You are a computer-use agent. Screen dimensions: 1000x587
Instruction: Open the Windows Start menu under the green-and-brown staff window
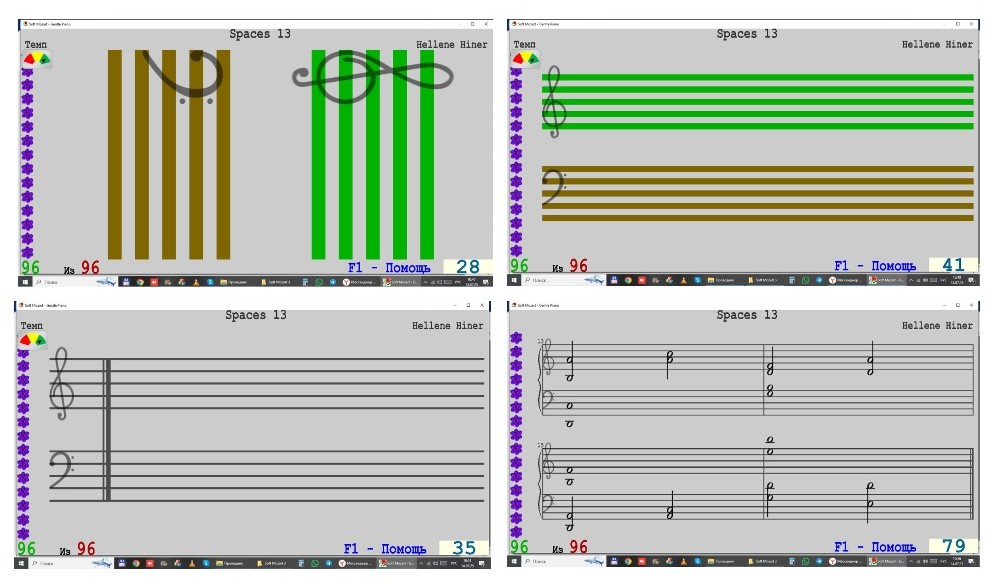pyautogui.click(x=513, y=280)
